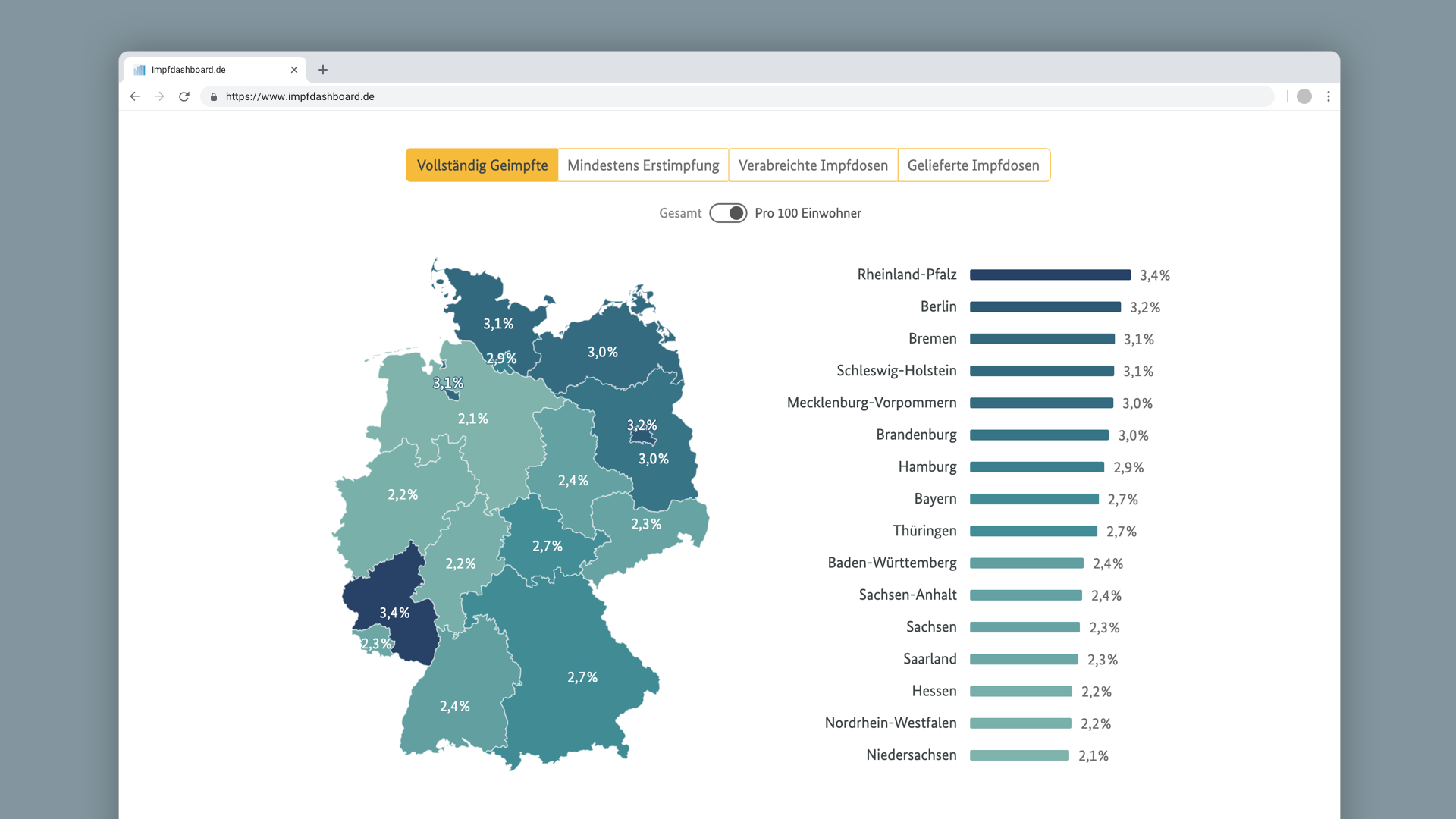Open the browser three-dot menu
Image resolution: width=1456 pixels, height=819 pixels.
pyautogui.click(x=1328, y=96)
